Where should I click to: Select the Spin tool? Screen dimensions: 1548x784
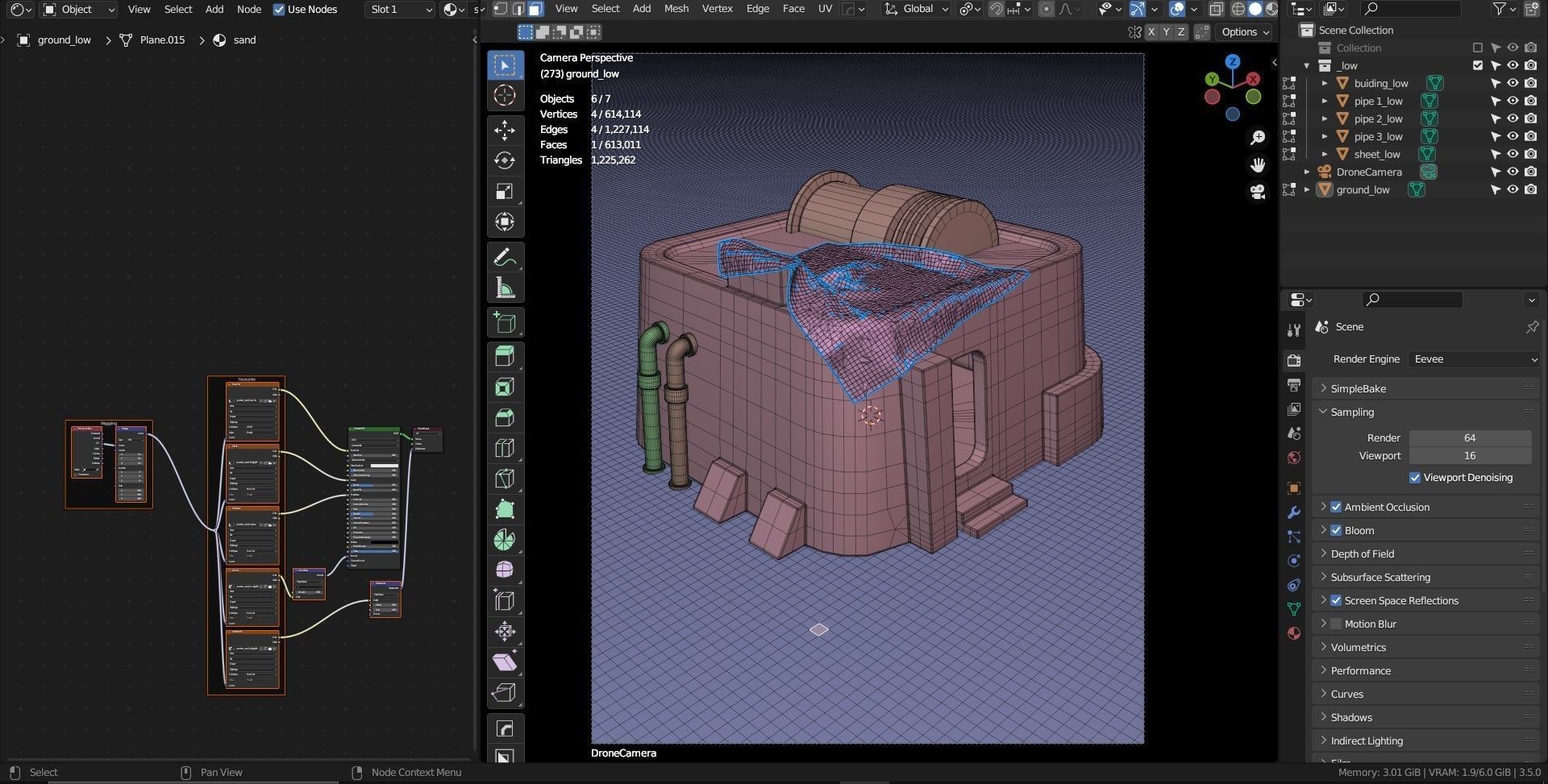(x=505, y=540)
